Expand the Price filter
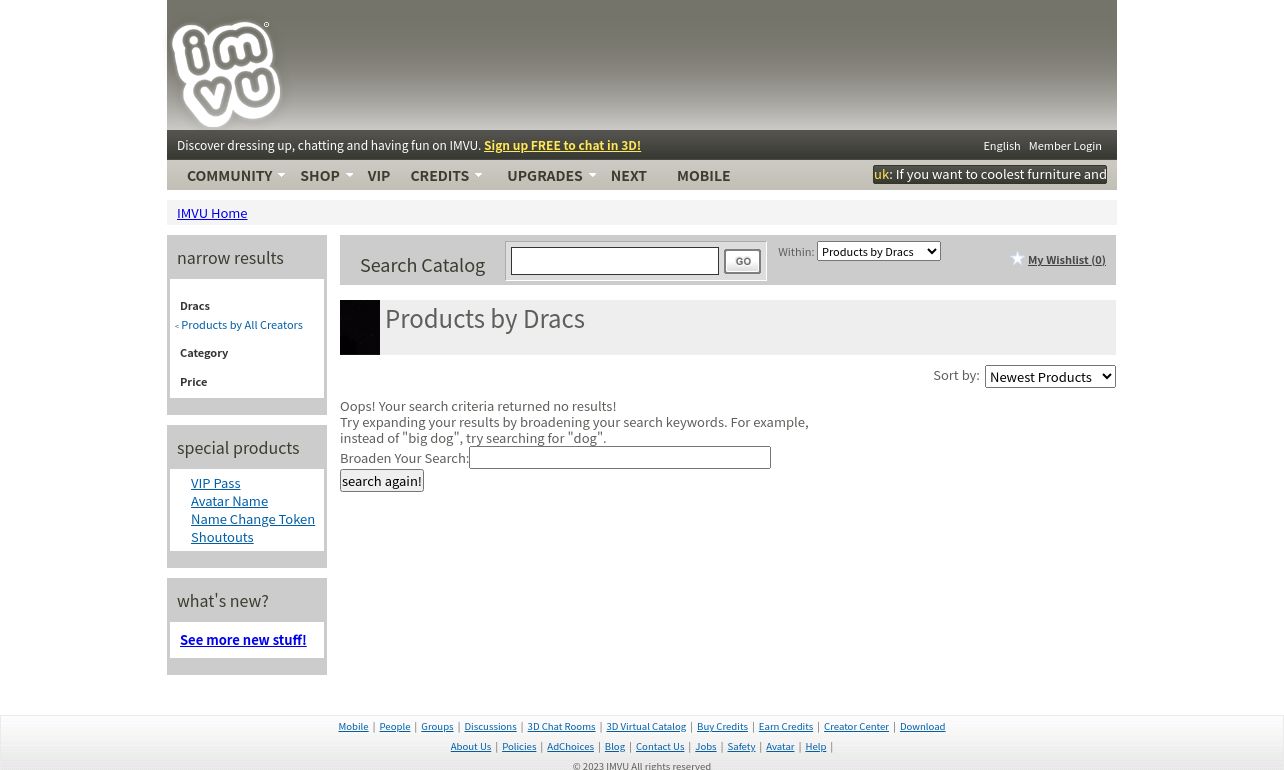 tap(193, 382)
